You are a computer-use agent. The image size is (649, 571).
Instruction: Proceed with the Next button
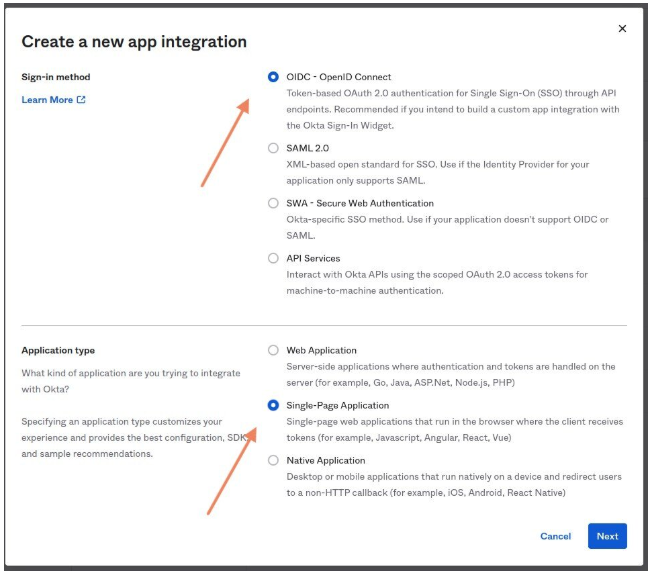pos(607,536)
